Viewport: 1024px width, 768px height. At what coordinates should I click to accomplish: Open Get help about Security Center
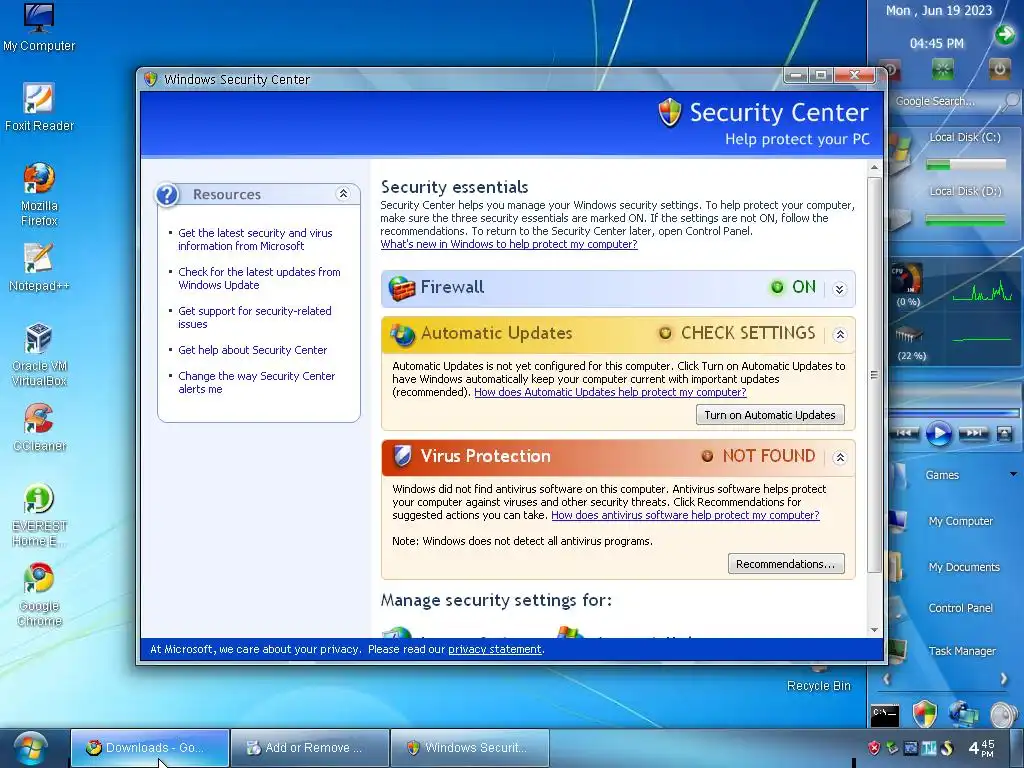[252, 350]
